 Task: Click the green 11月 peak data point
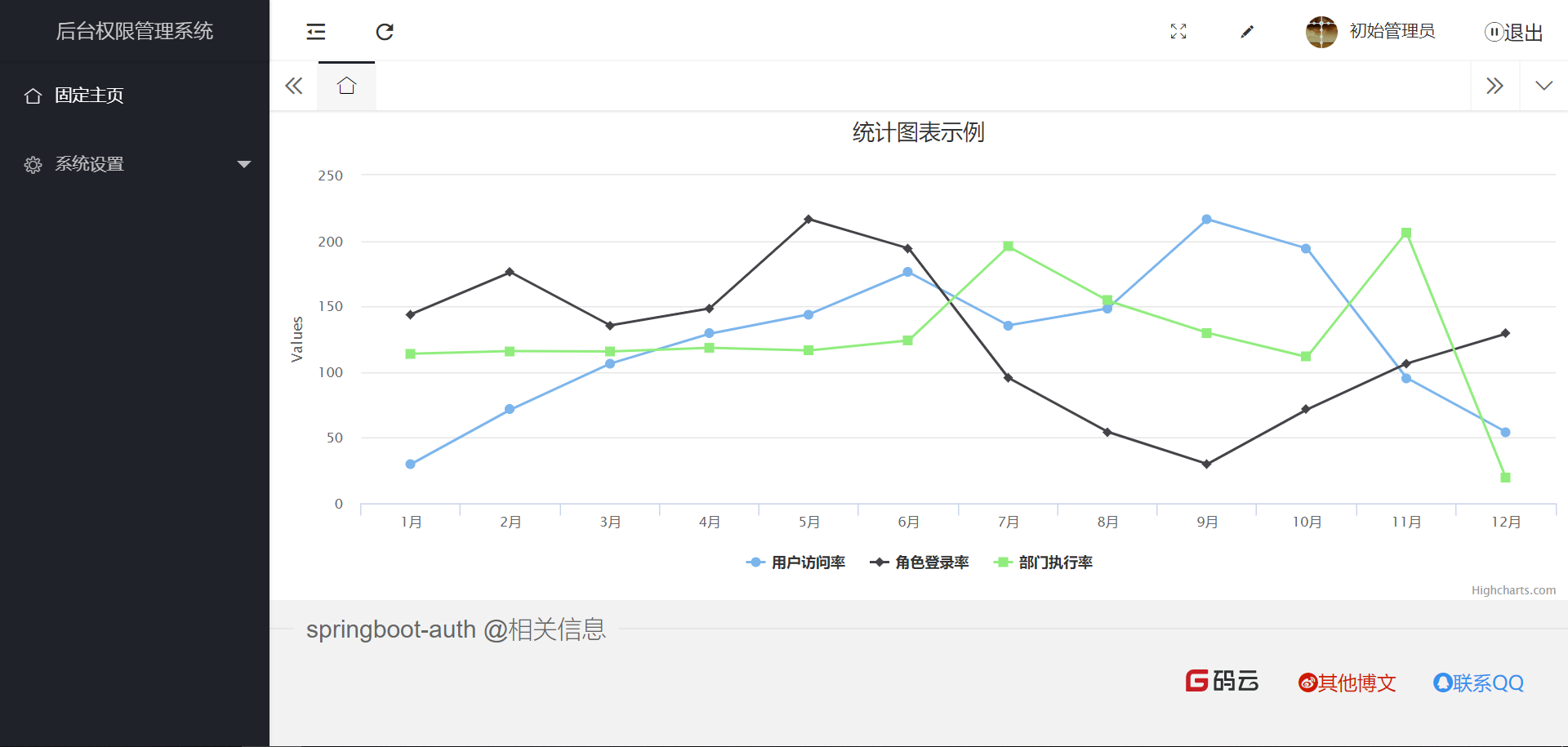pyautogui.click(x=1406, y=233)
